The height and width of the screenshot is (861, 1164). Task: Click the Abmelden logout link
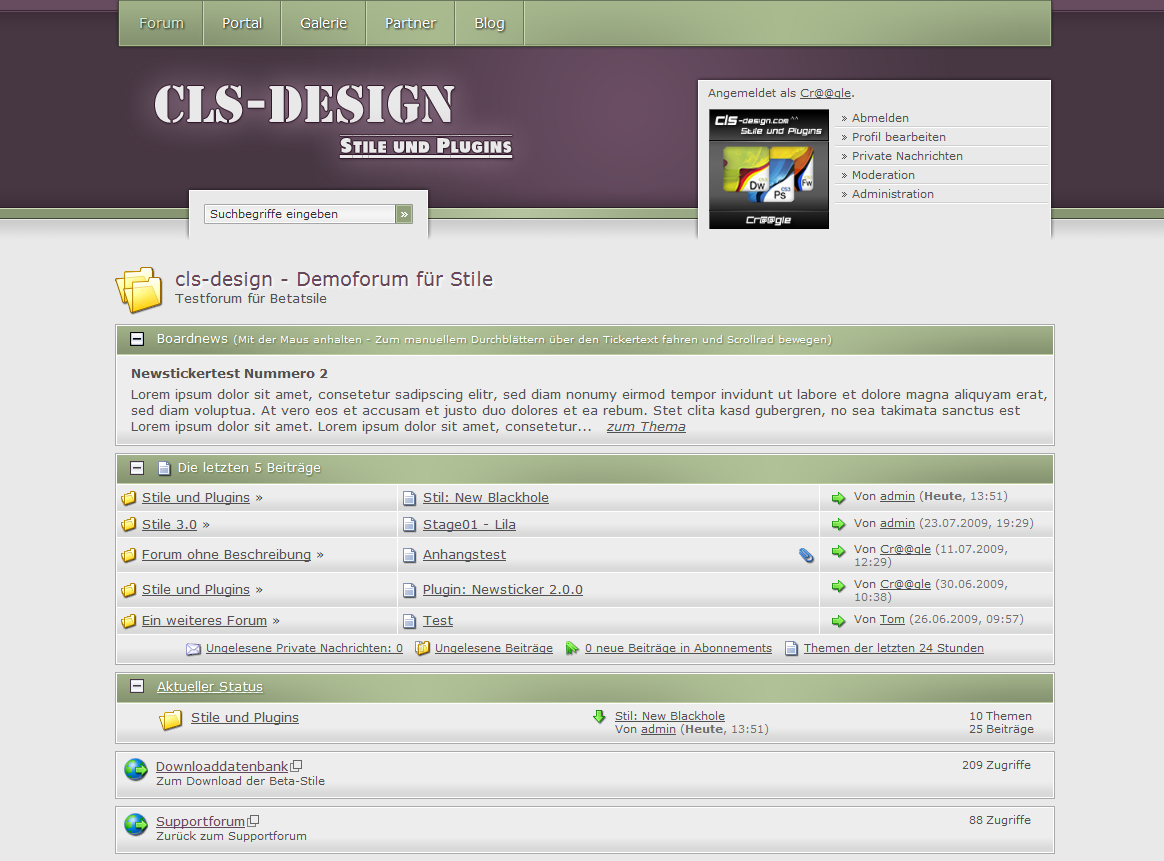[880, 118]
